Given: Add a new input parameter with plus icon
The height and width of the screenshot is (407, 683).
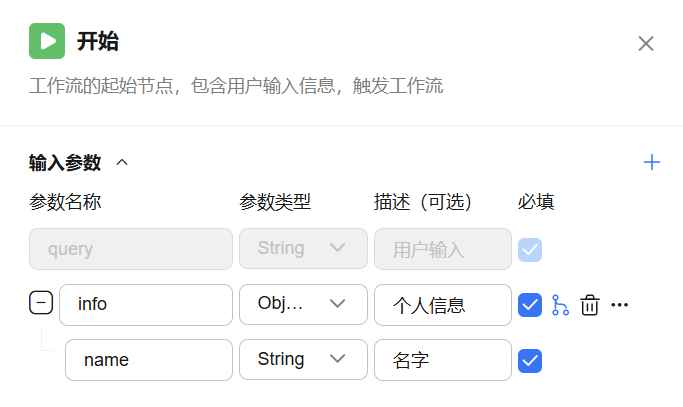Looking at the screenshot, I should pyautogui.click(x=652, y=162).
